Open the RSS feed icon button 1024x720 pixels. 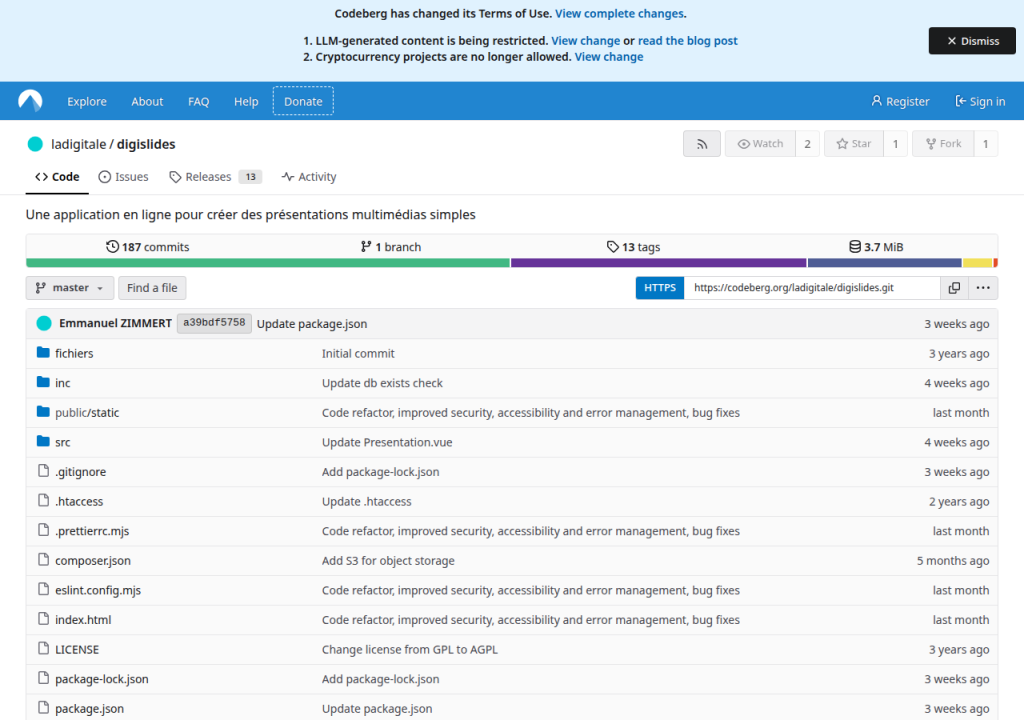coord(702,144)
